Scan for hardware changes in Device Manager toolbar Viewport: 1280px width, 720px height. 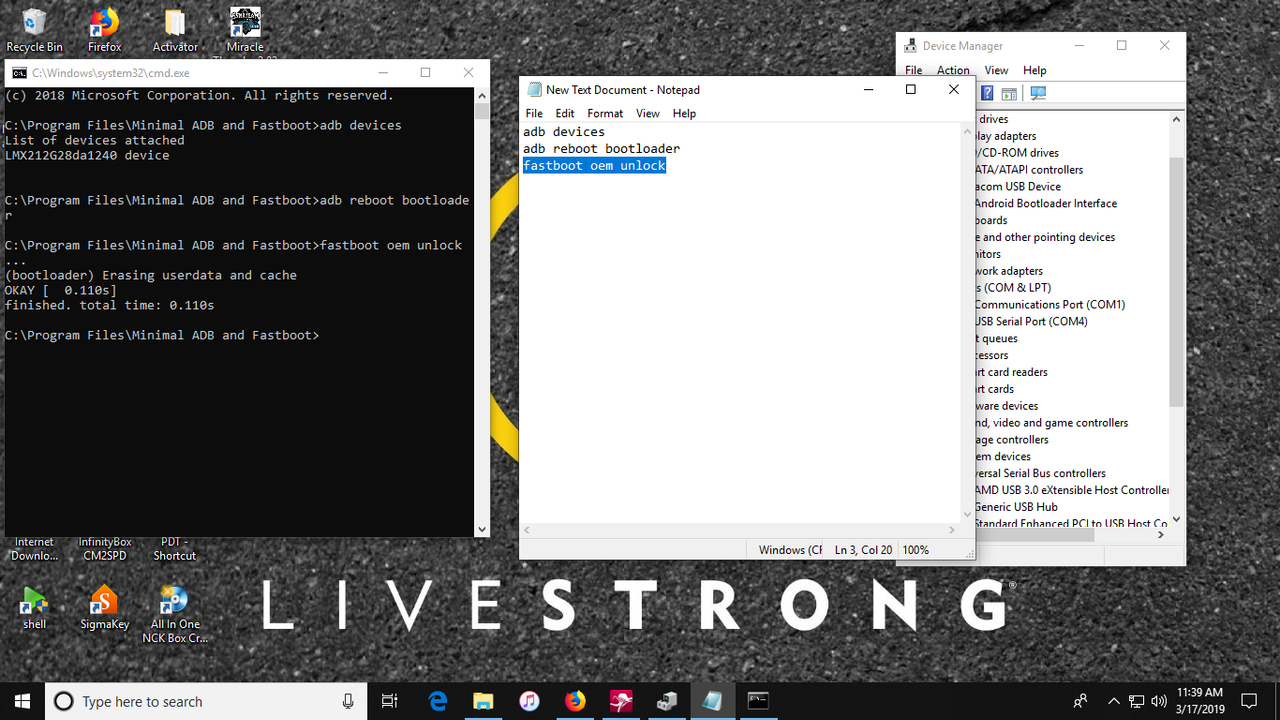click(1038, 93)
